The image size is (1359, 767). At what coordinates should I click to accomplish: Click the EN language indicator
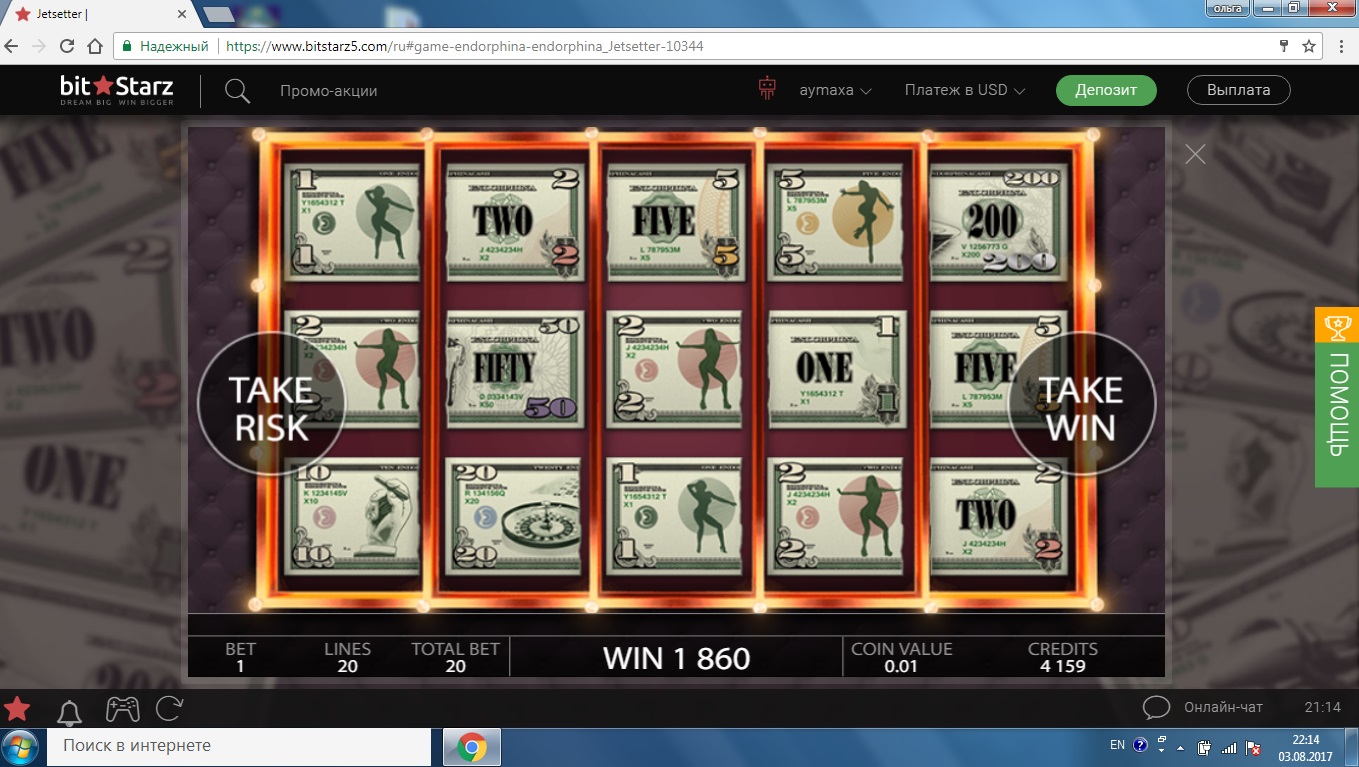tap(1118, 746)
